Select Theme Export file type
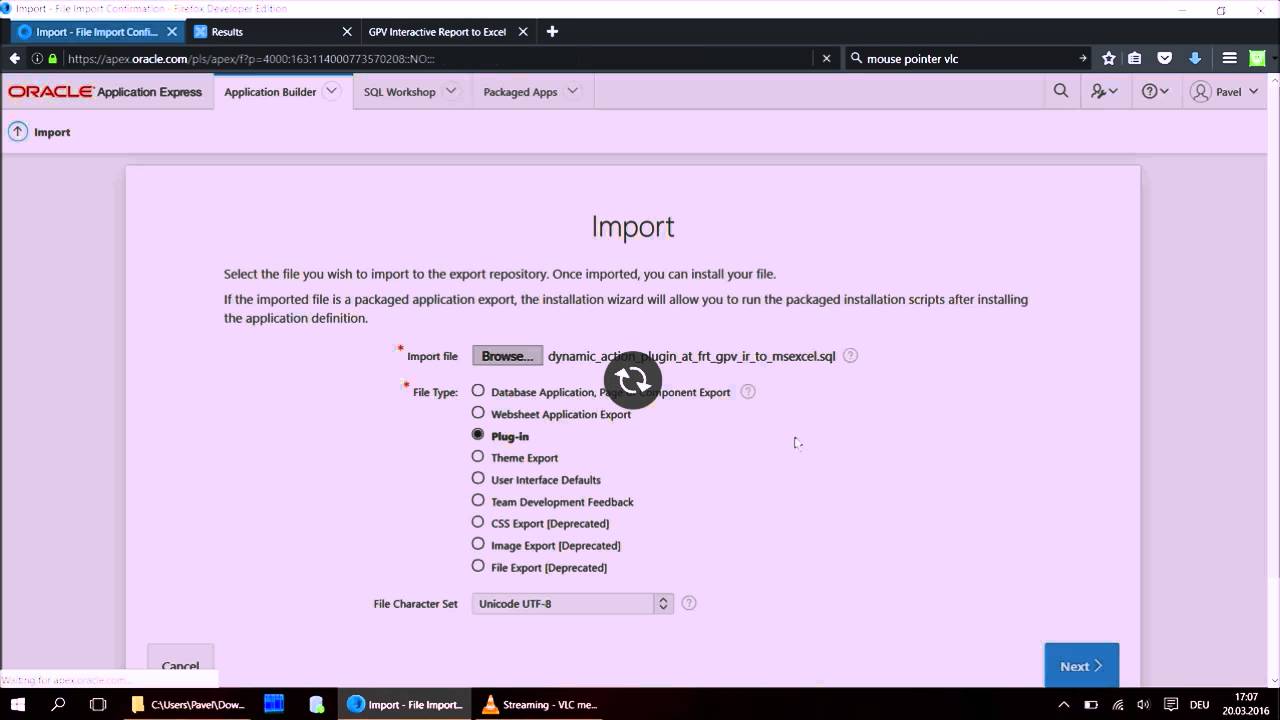Image resolution: width=1280 pixels, height=720 pixels. click(478, 457)
